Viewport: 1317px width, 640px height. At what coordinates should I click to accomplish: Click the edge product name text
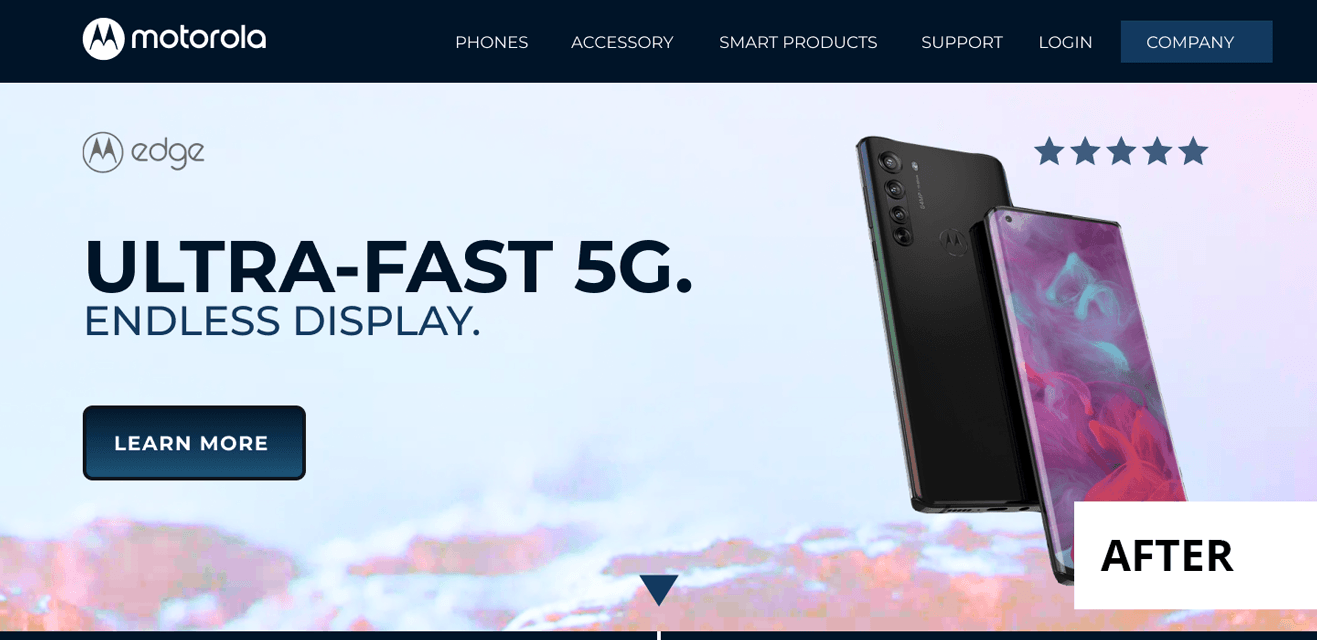[x=168, y=153]
